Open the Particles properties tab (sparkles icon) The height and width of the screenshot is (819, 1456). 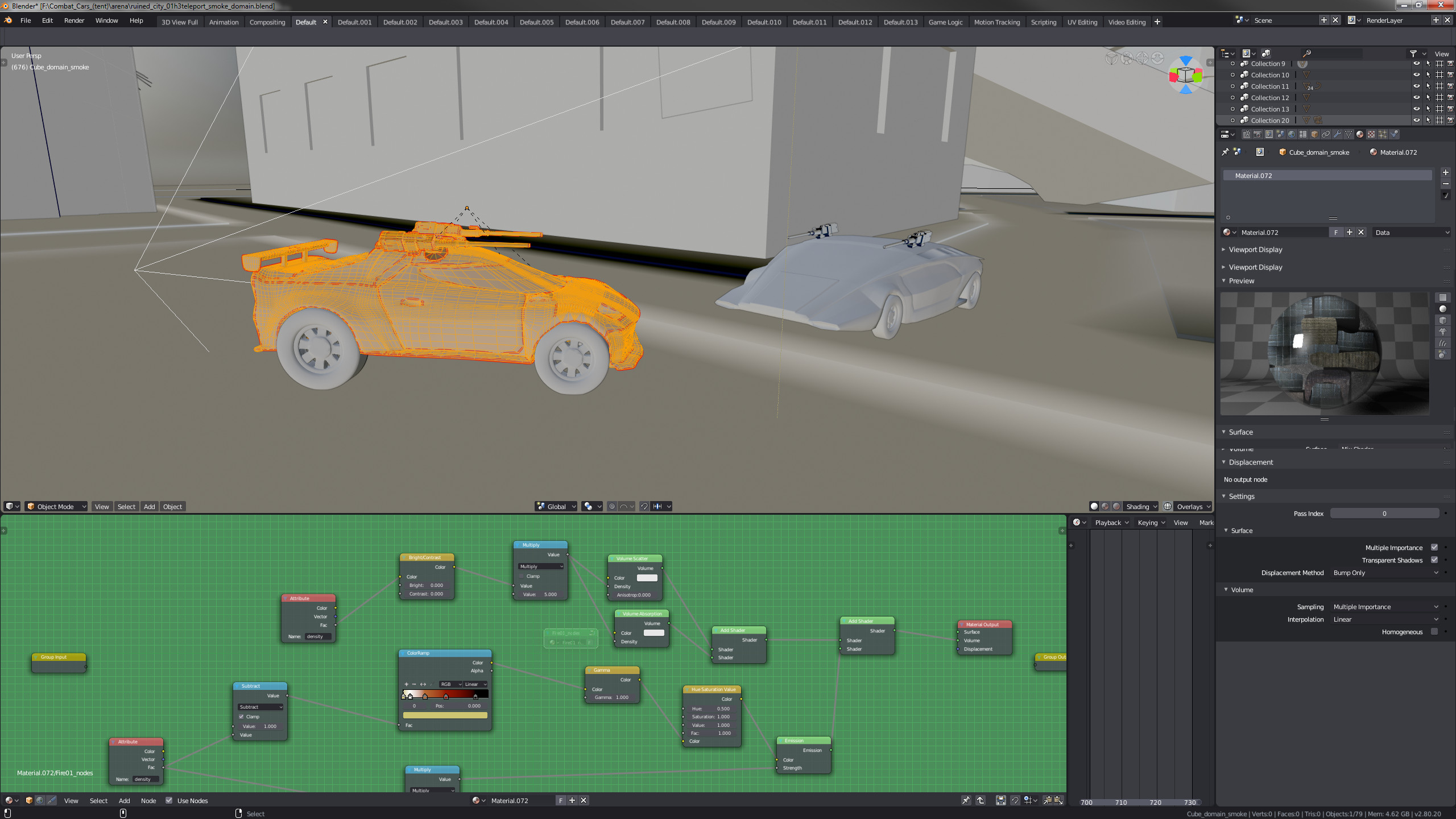tap(1383, 134)
